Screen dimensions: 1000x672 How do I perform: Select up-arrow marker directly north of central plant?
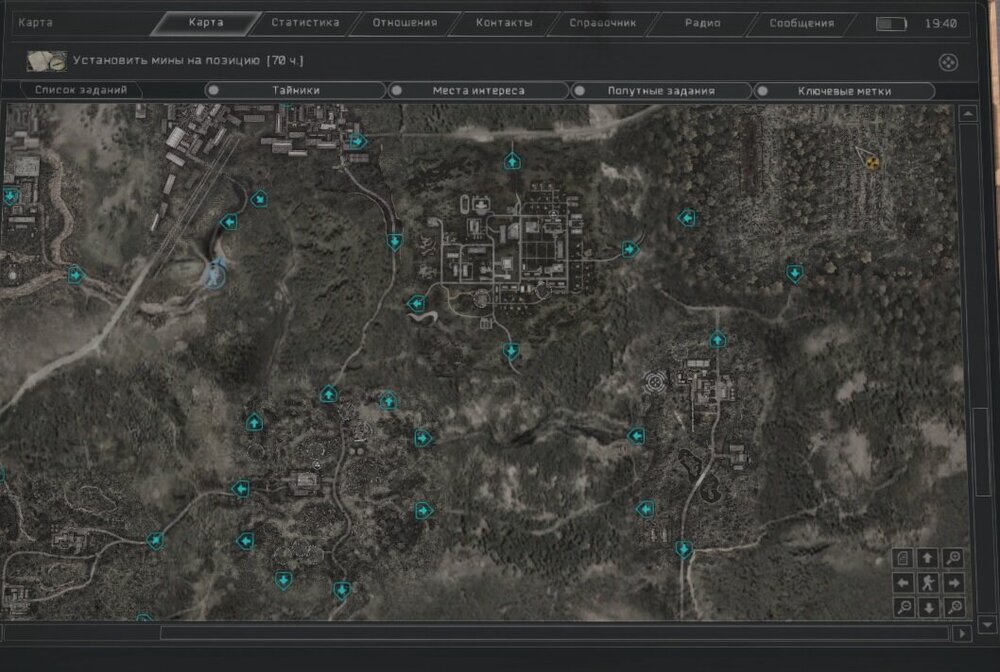512,161
